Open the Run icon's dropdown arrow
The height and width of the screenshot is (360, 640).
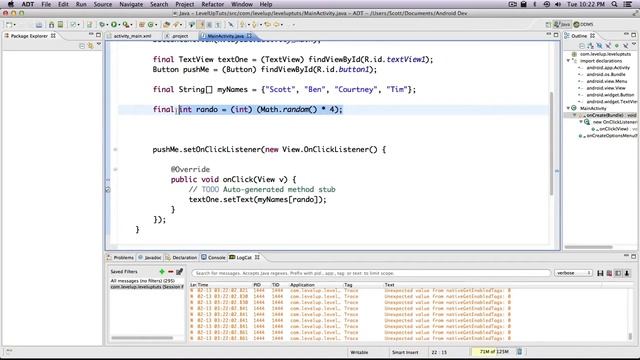[120, 25]
